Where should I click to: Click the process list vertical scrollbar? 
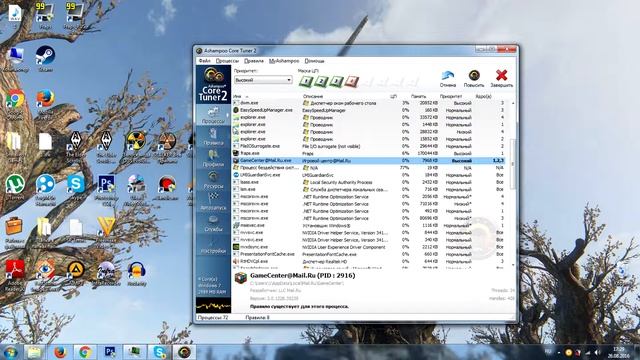tap(513, 163)
